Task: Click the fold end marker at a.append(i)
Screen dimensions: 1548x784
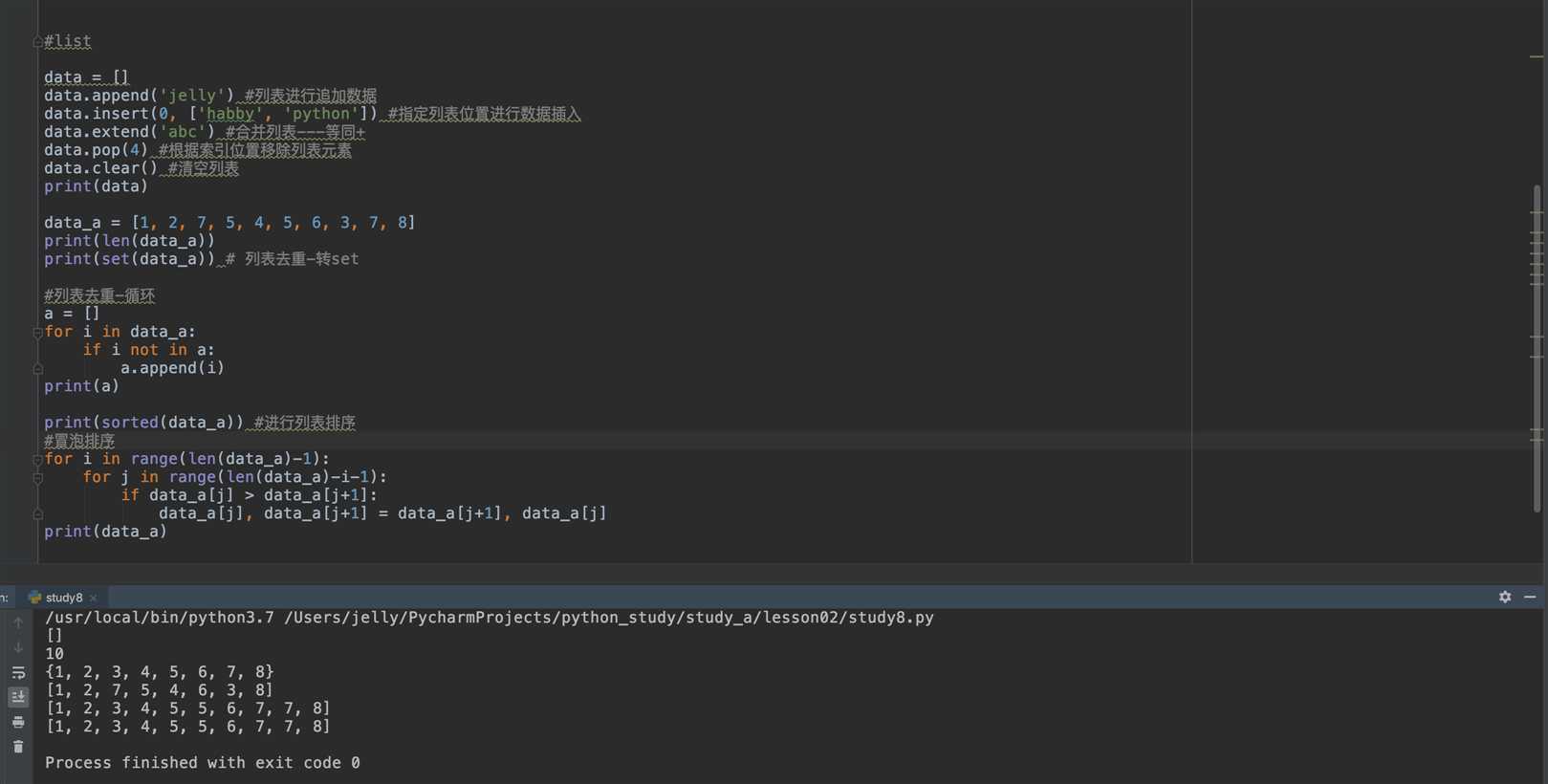Action: (x=37, y=369)
